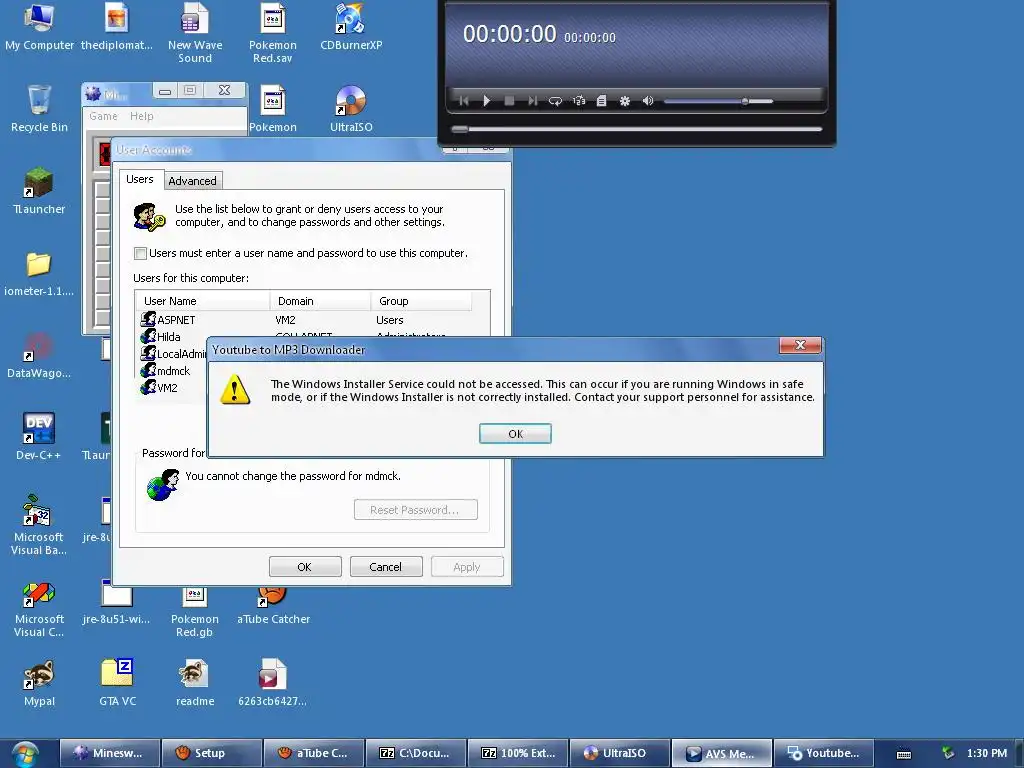Open media player settings gear
1024x768 pixels.
[625, 101]
